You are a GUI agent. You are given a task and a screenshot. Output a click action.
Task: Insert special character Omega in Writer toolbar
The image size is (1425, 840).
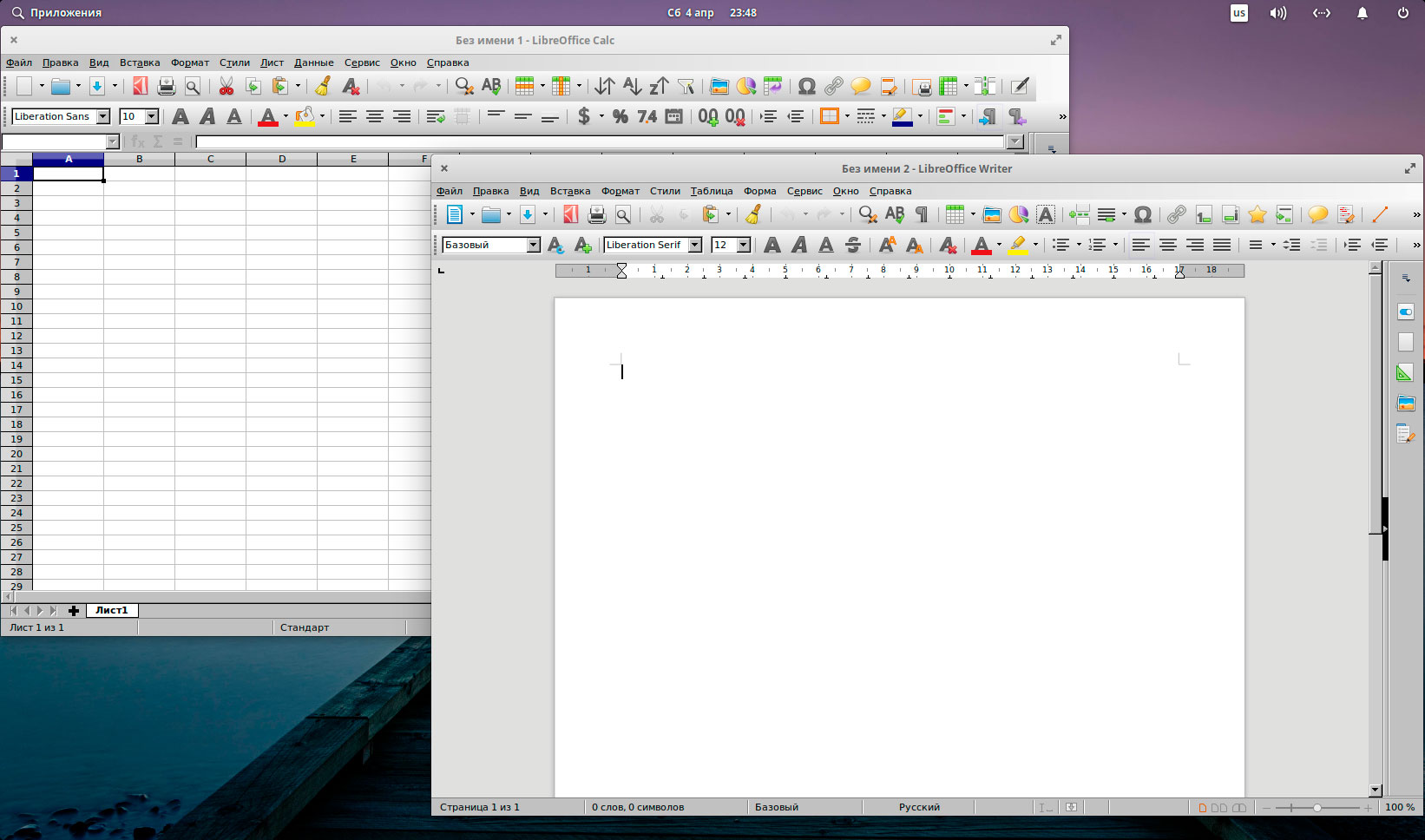point(1143,214)
